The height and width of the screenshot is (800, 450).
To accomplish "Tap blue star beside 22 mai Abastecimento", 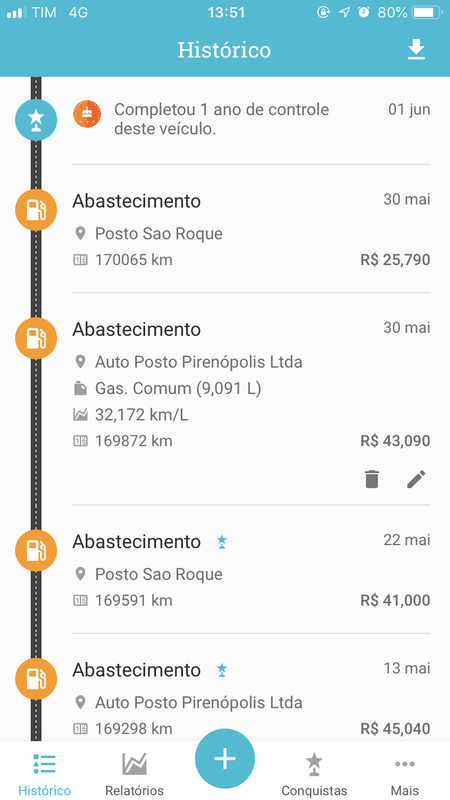I will coord(221,542).
